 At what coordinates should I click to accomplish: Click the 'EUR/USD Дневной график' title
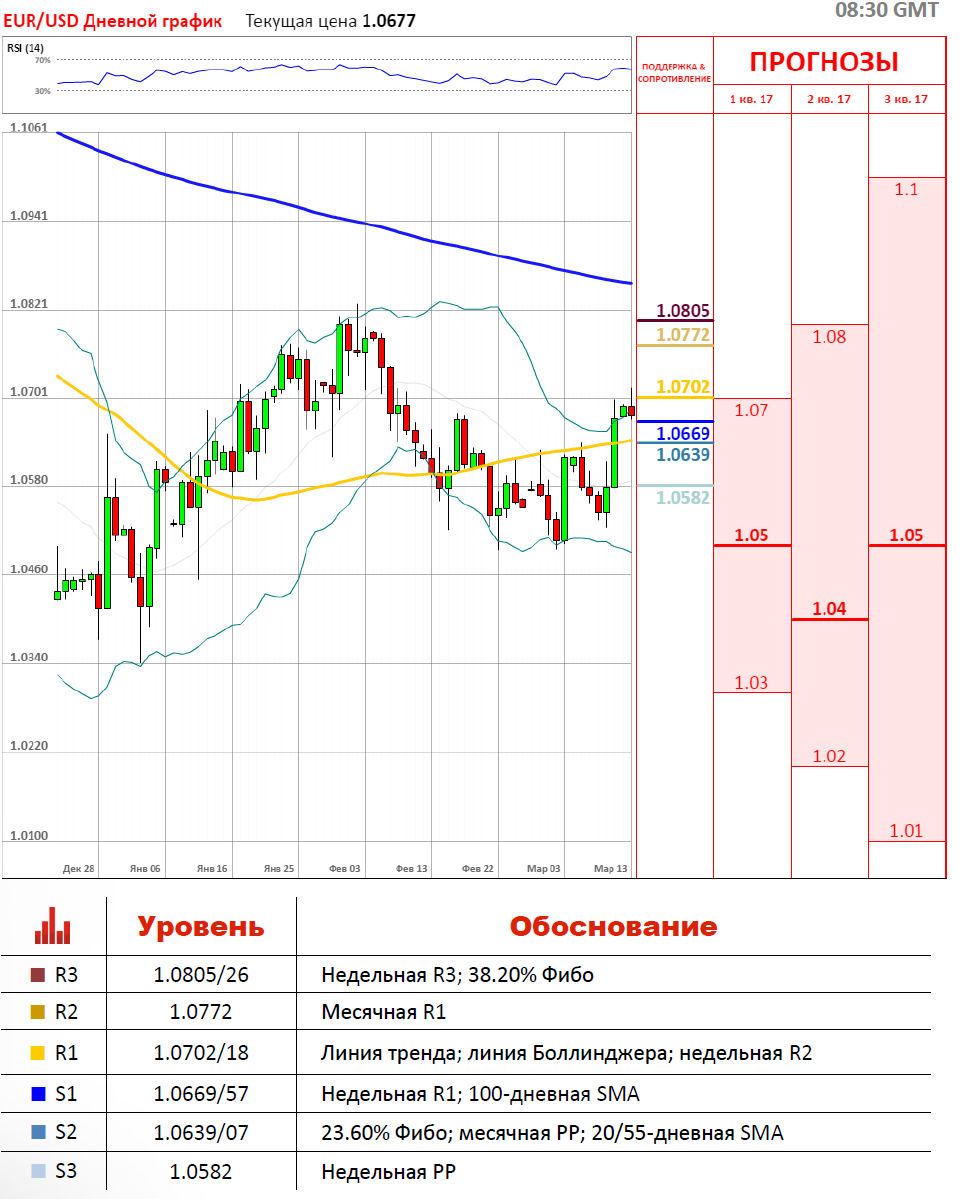(112, 21)
